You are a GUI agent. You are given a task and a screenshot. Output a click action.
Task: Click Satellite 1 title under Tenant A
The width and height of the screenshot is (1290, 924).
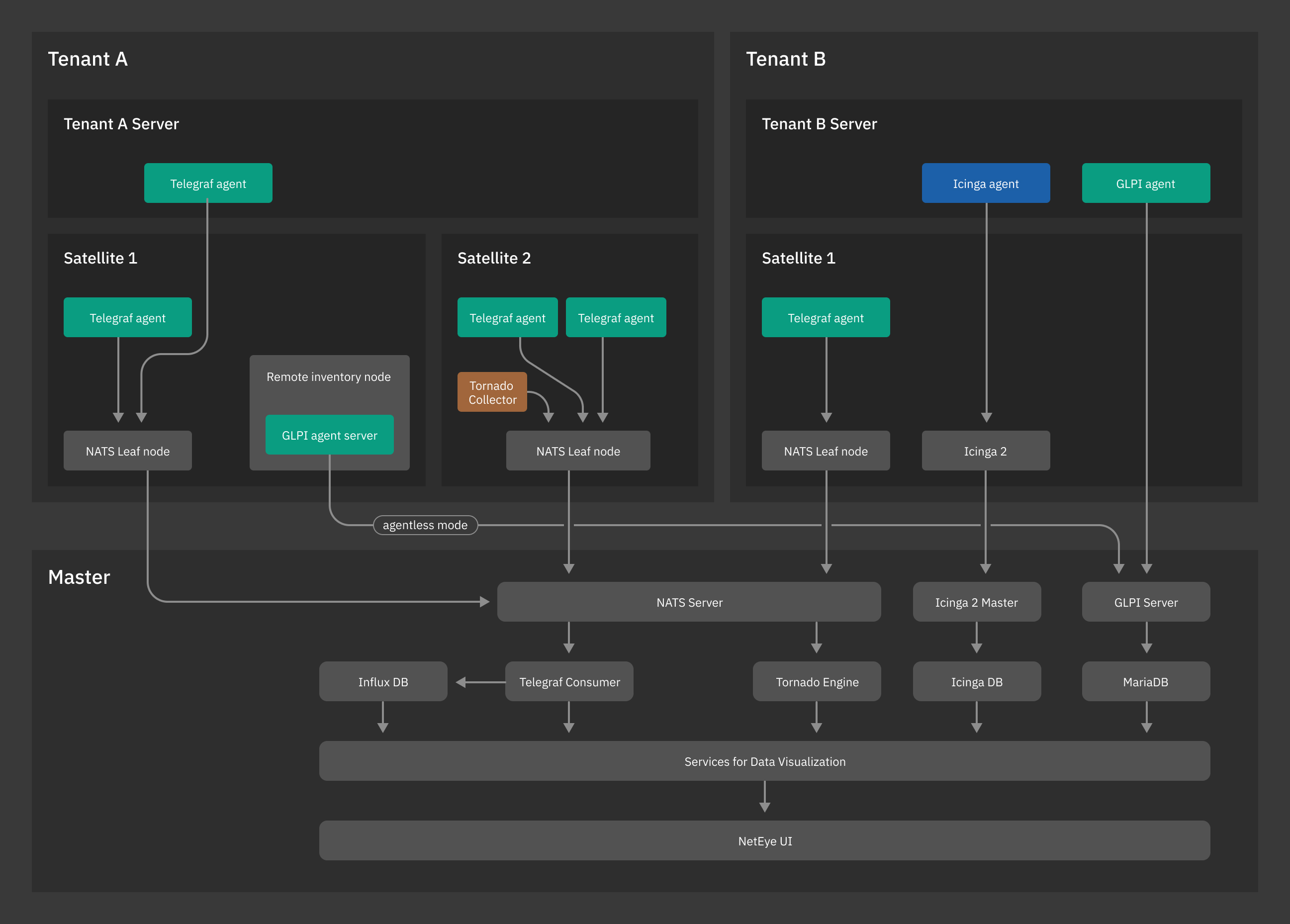[x=100, y=258]
